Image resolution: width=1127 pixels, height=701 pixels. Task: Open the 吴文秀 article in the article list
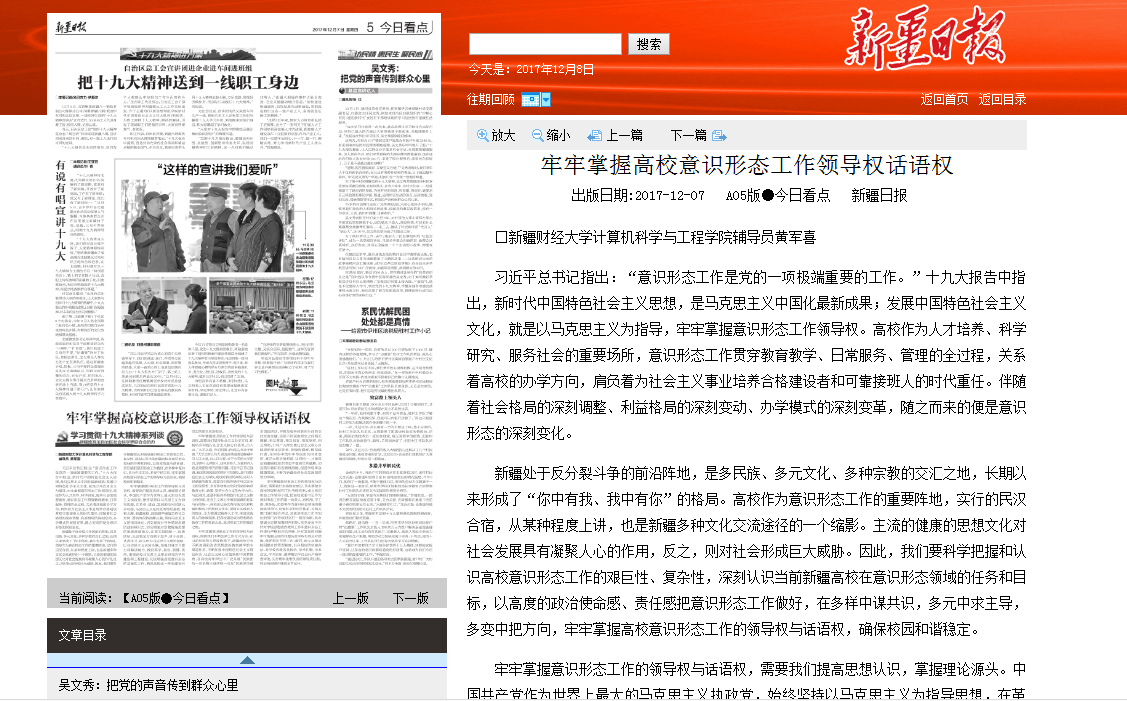[x=148, y=685]
